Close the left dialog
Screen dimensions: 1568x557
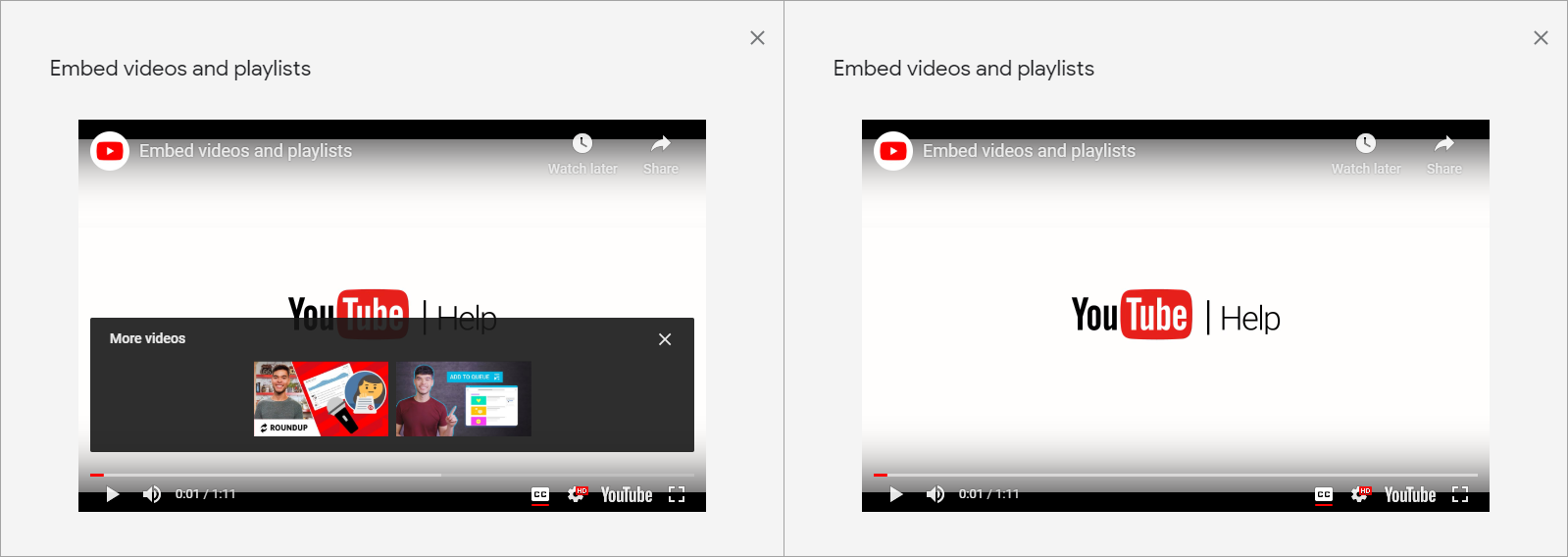757,38
